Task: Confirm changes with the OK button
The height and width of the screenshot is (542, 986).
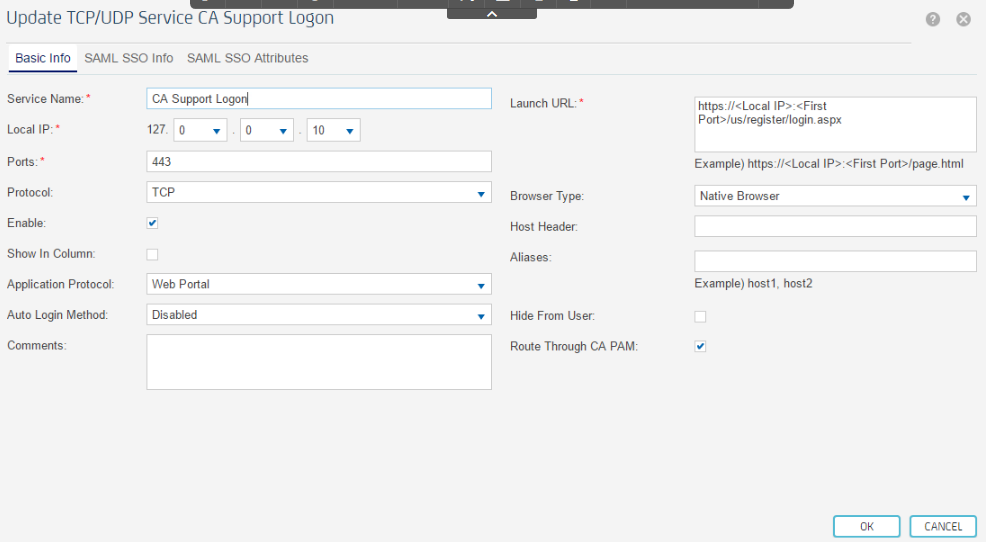Action: coord(867,527)
